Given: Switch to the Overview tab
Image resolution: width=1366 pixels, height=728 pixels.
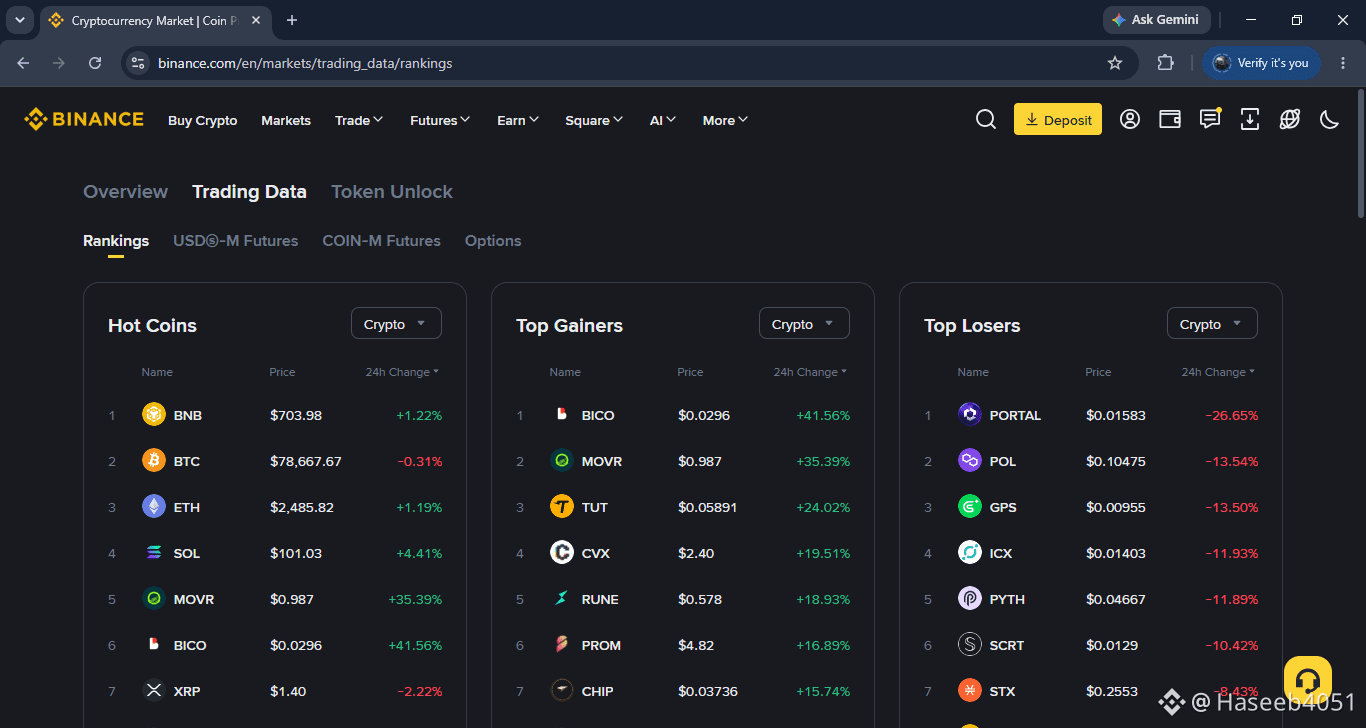Looking at the screenshot, I should [x=125, y=192].
